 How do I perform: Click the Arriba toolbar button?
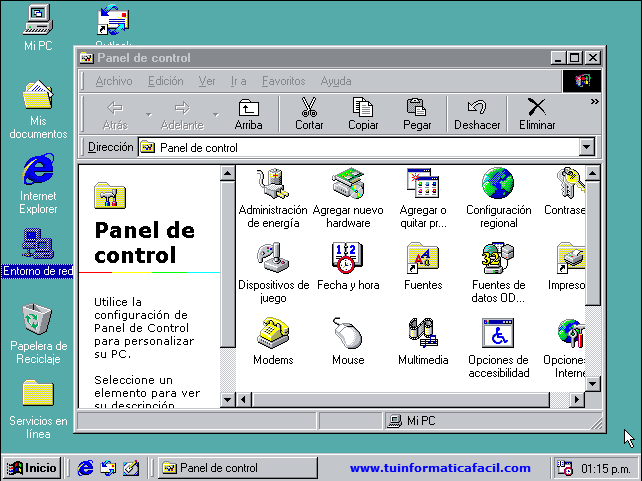249,114
